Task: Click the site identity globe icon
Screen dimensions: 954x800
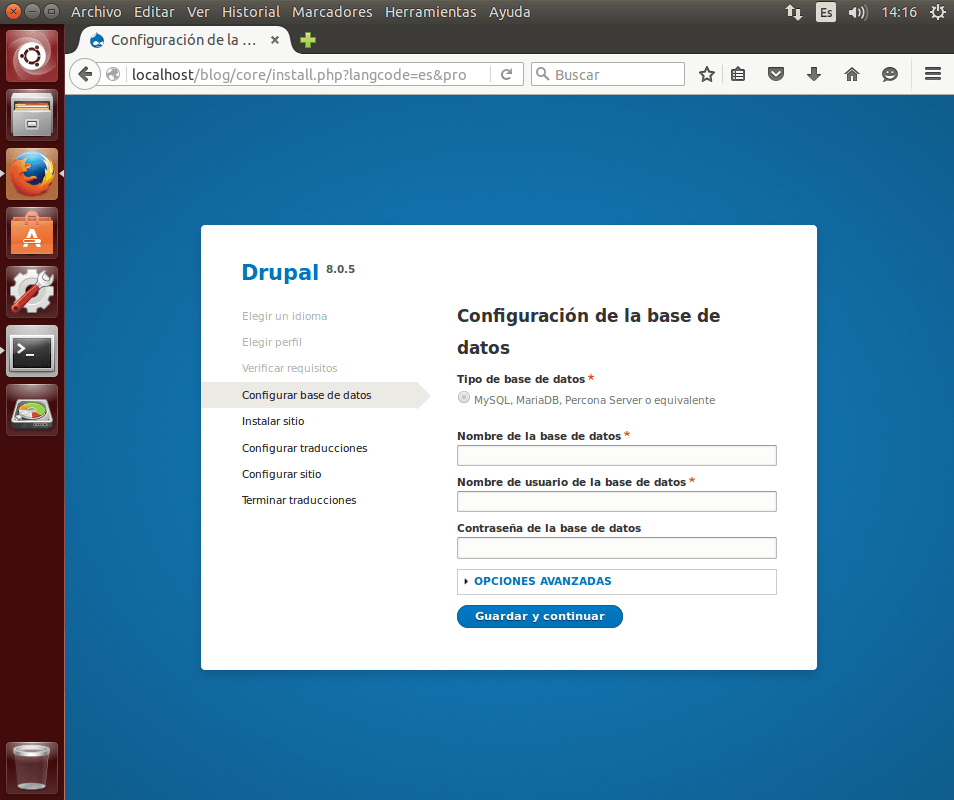Action: click(x=113, y=74)
